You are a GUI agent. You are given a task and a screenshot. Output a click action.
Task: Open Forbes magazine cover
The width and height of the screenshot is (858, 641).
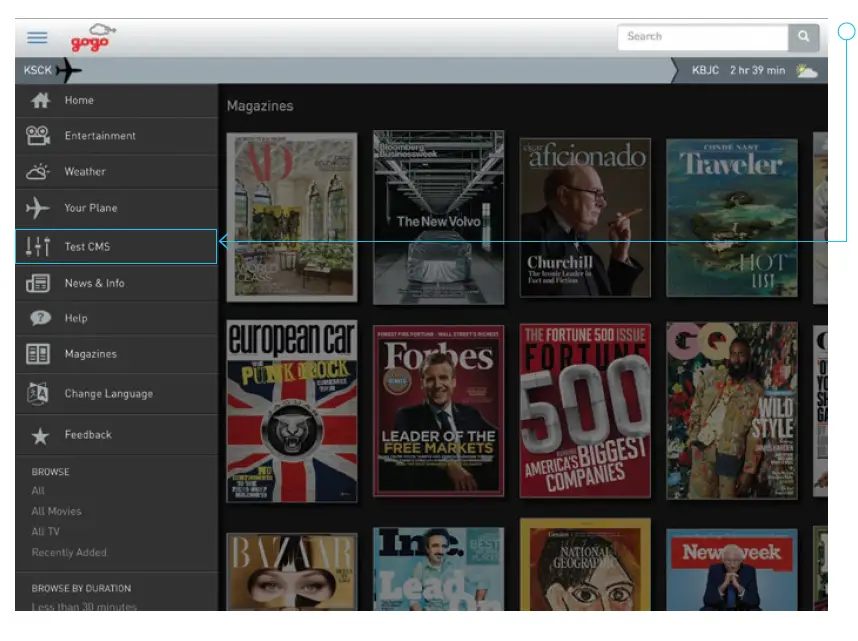coord(438,411)
